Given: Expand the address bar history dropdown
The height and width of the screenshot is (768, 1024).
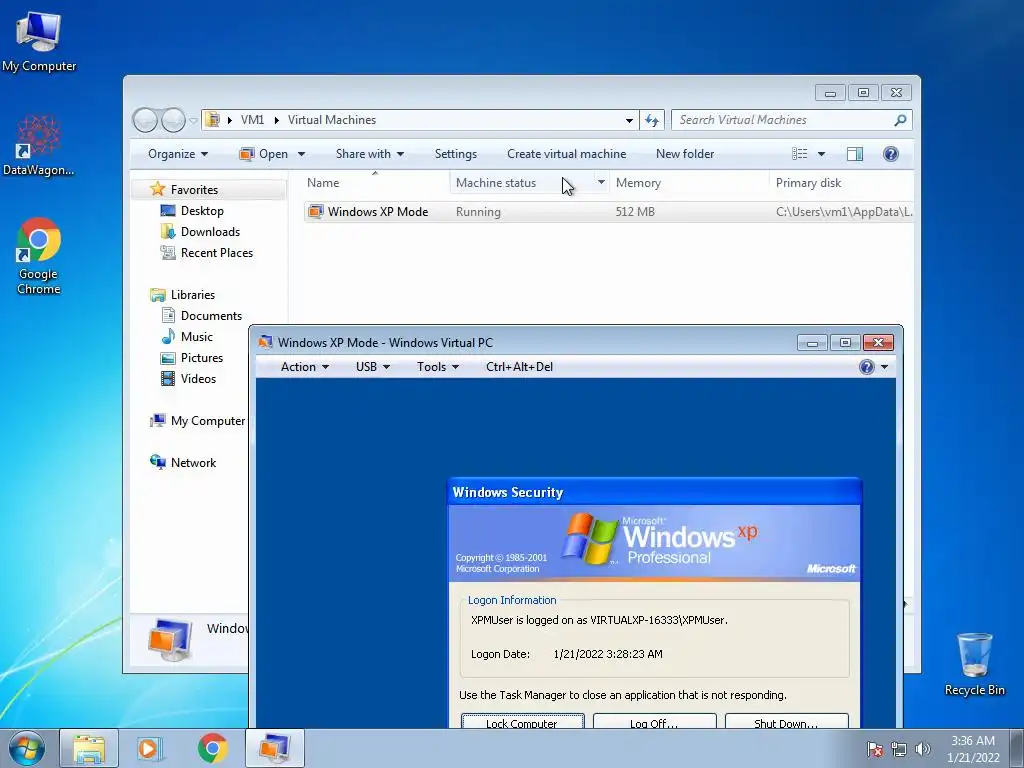Looking at the screenshot, I should coord(629,120).
